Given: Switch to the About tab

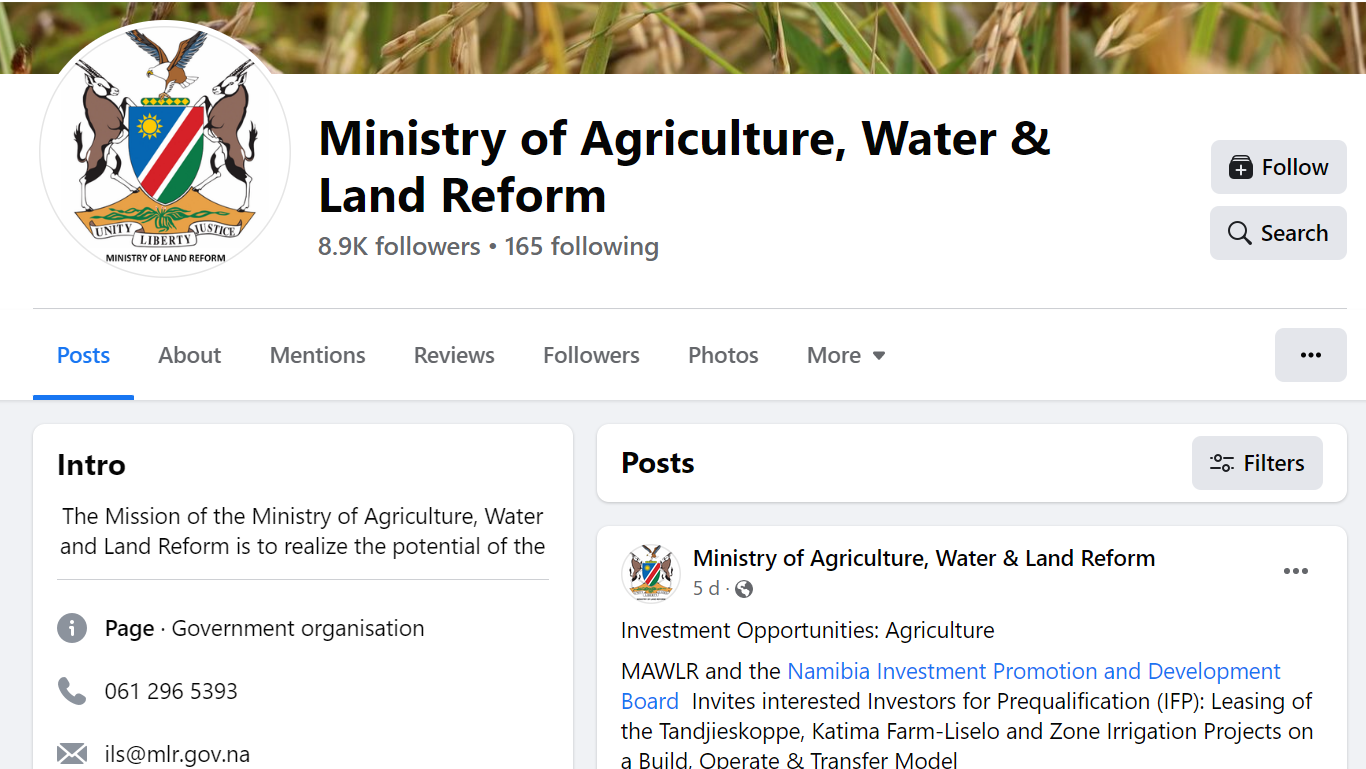Looking at the screenshot, I should coord(189,355).
